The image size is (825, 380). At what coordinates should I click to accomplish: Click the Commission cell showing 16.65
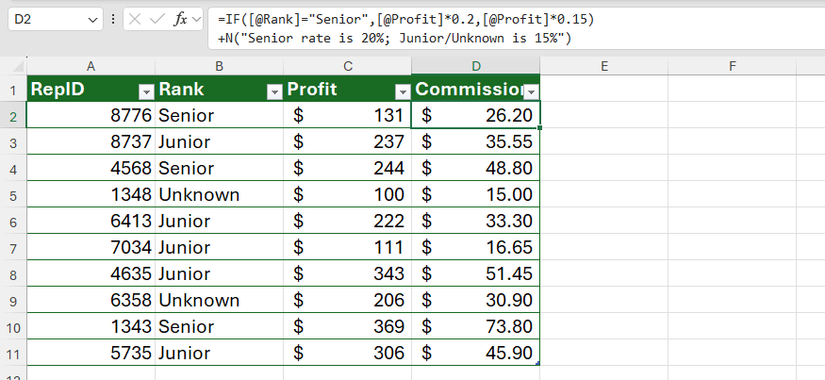[x=476, y=247]
